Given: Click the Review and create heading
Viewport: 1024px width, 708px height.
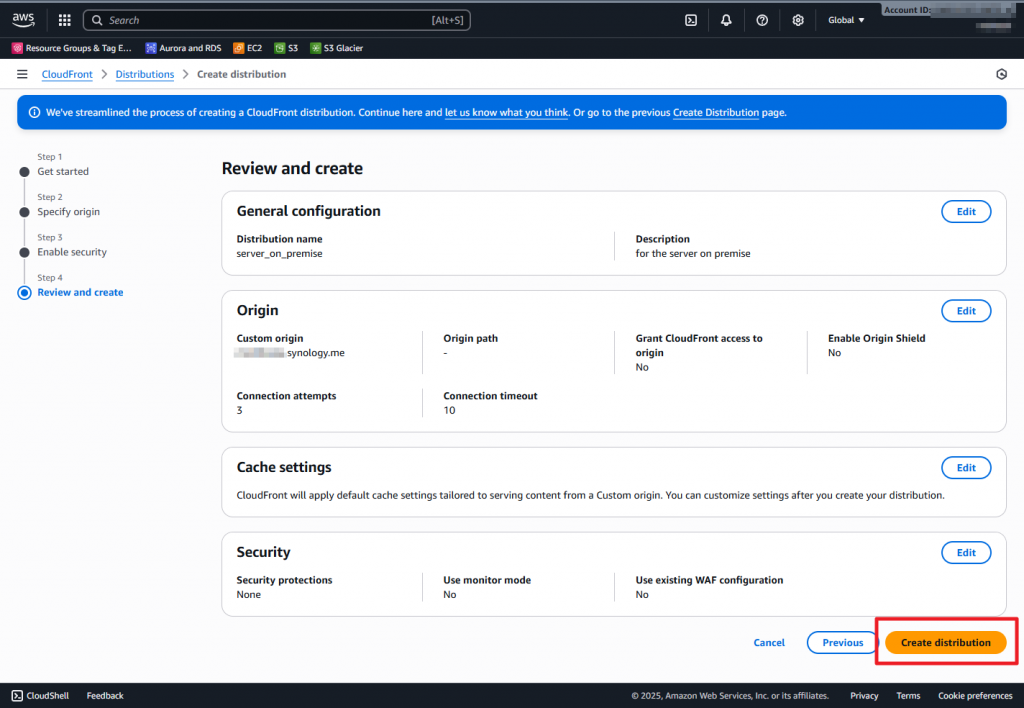Looking at the screenshot, I should pyautogui.click(x=292, y=169).
